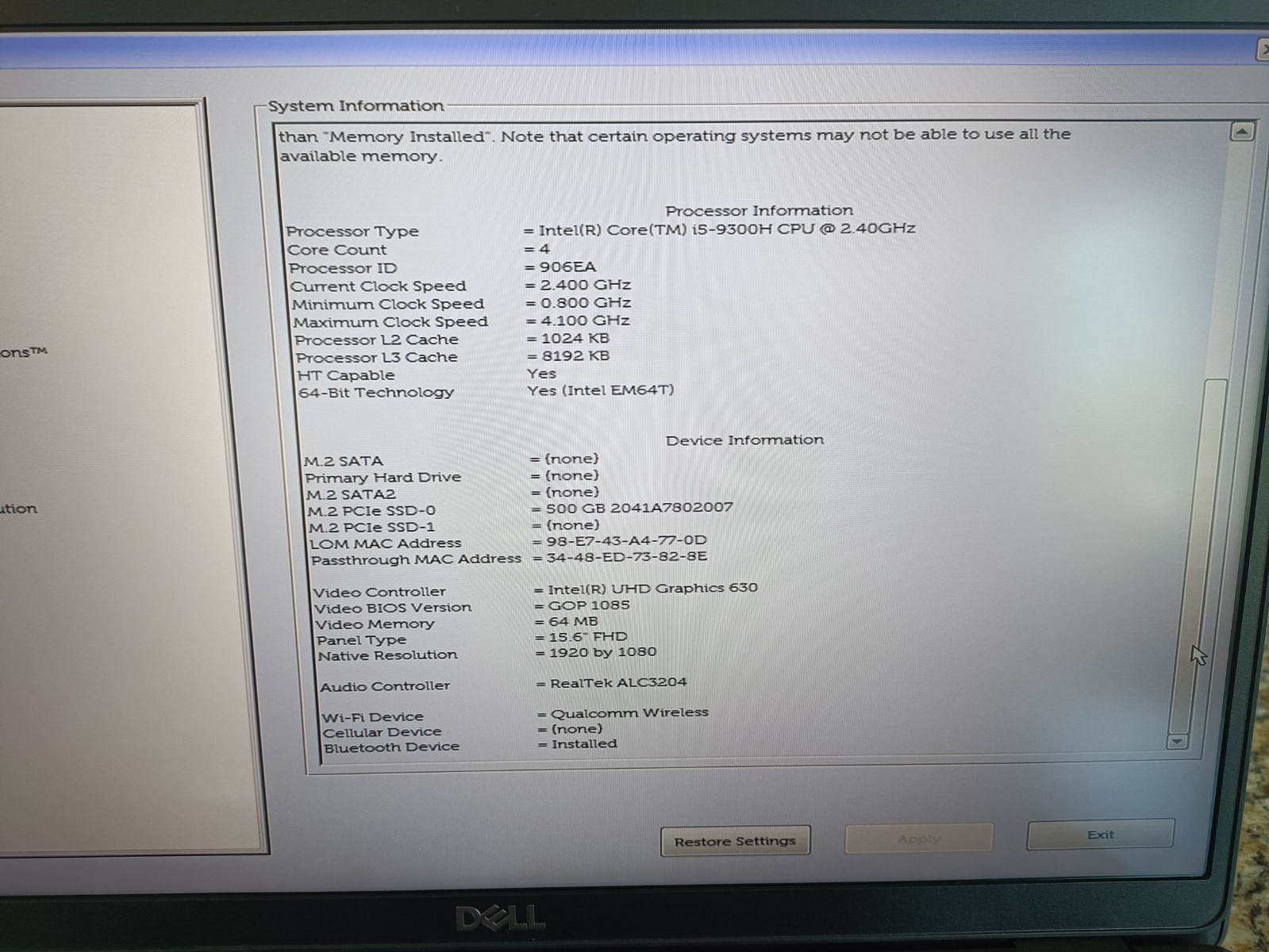Select the Processor Type value i5-9300H
The image size is (1269, 952).
pos(727,229)
